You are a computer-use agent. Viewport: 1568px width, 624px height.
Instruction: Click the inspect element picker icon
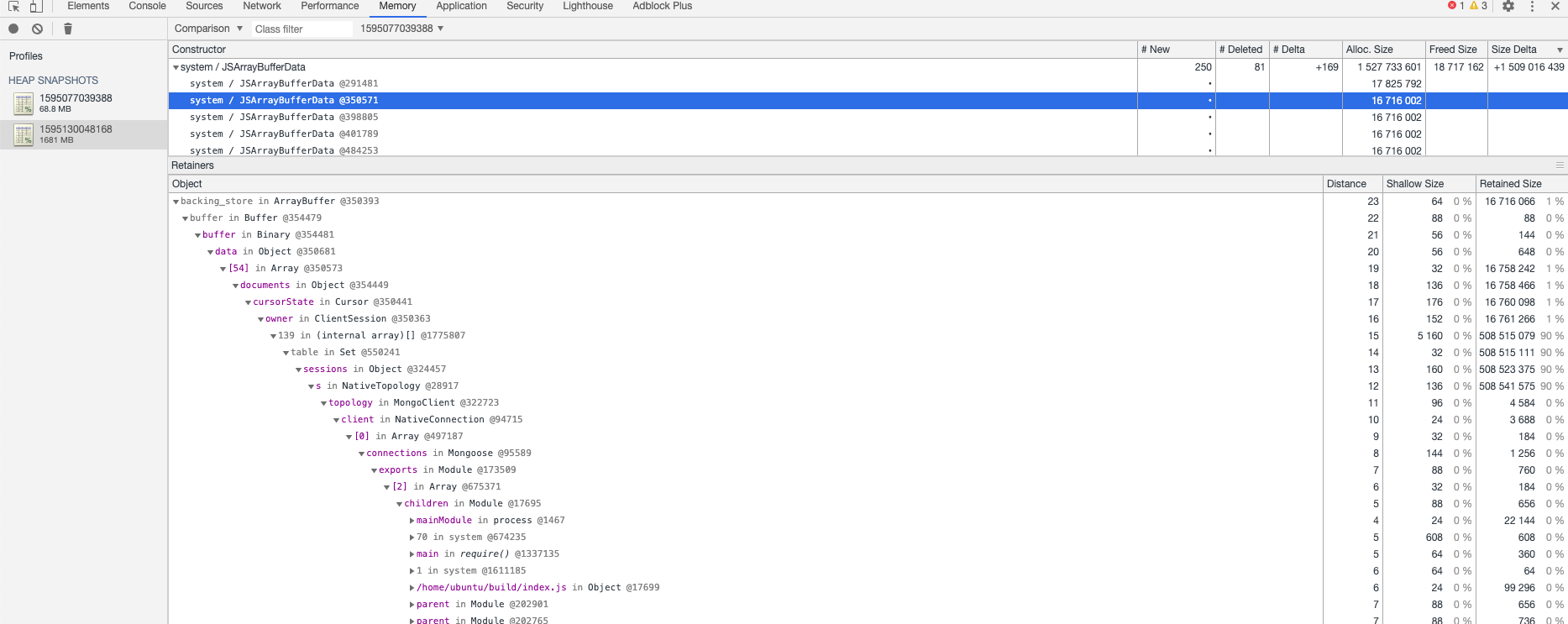point(13,6)
